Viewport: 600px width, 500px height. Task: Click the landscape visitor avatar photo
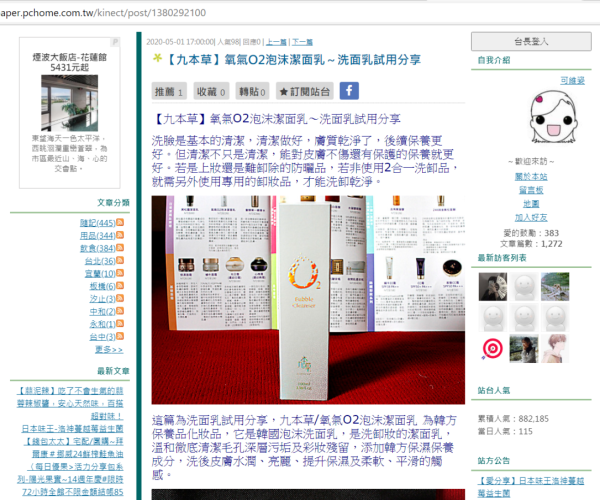[555, 287]
